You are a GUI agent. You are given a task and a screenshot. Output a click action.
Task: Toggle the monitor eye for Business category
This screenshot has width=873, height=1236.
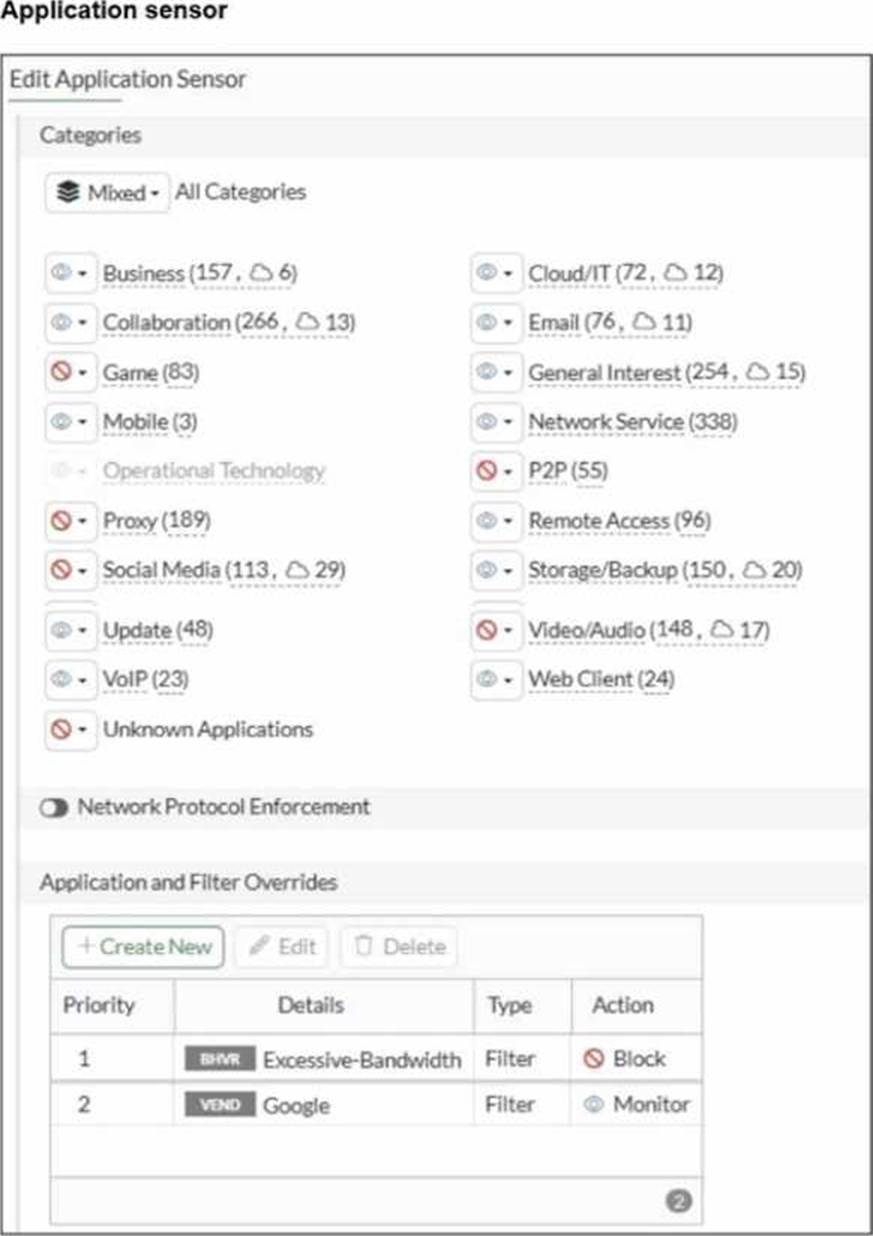[x=62, y=273]
